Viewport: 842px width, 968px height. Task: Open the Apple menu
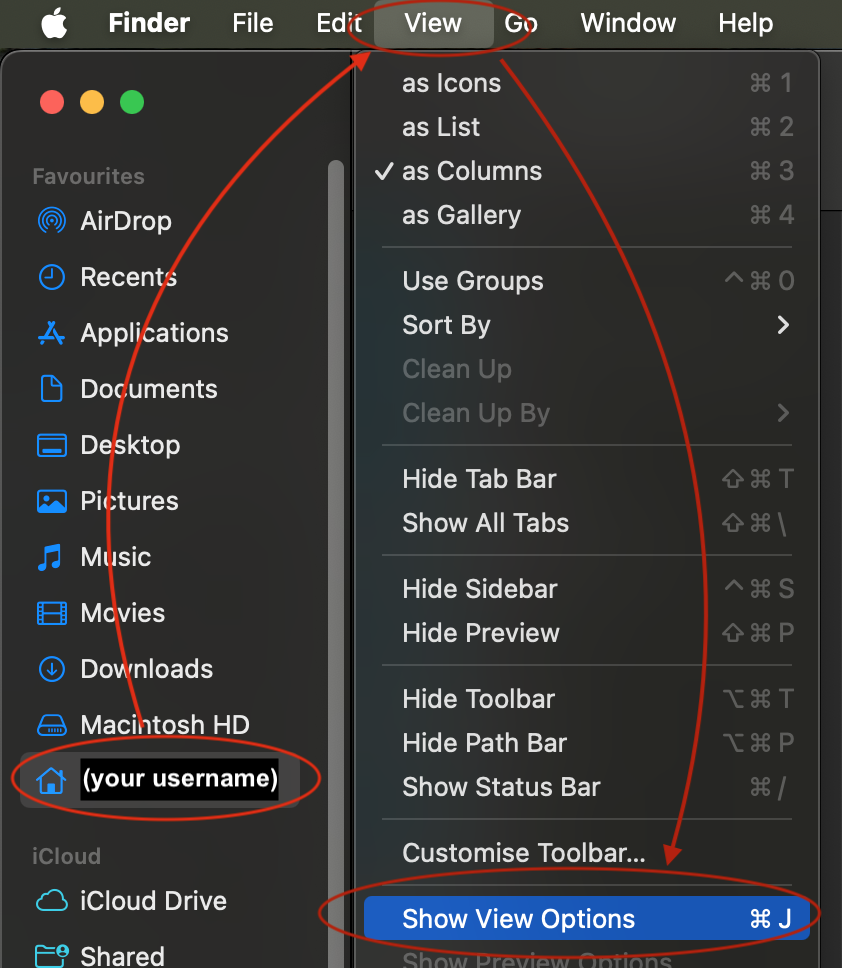pos(54,23)
